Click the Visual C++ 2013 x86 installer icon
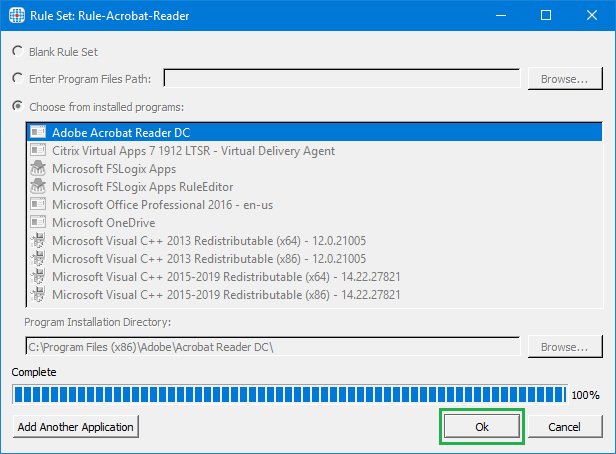Image resolution: width=616 pixels, height=454 pixels. [x=38, y=258]
